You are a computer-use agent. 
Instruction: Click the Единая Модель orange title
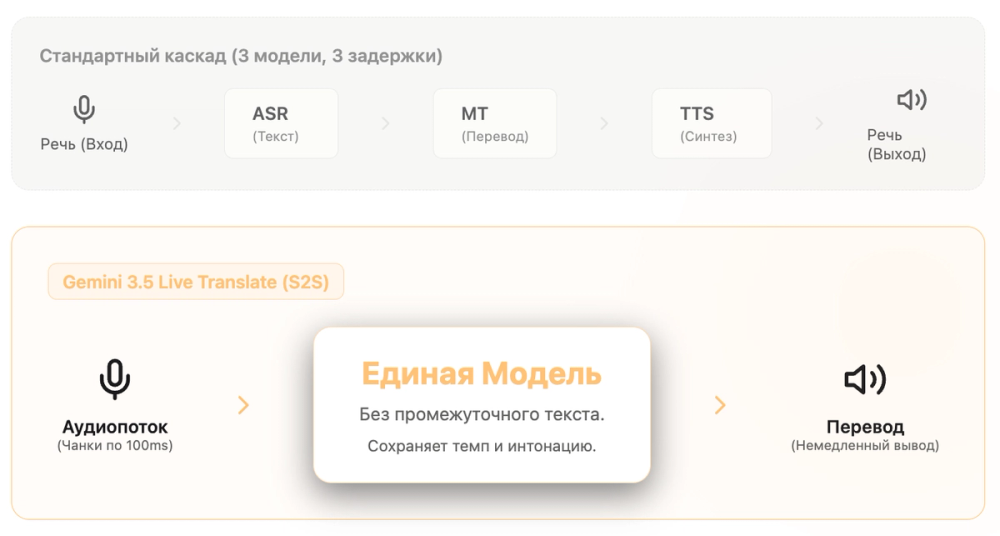click(x=482, y=374)
